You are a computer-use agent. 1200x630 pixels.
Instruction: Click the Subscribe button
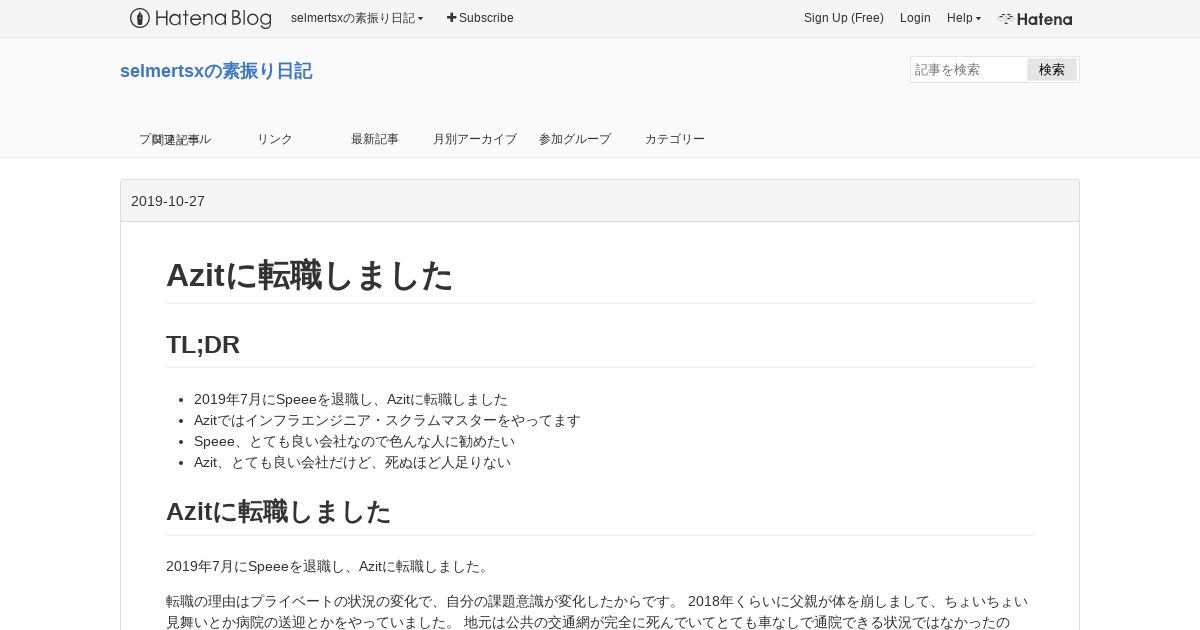pos(480,18)
